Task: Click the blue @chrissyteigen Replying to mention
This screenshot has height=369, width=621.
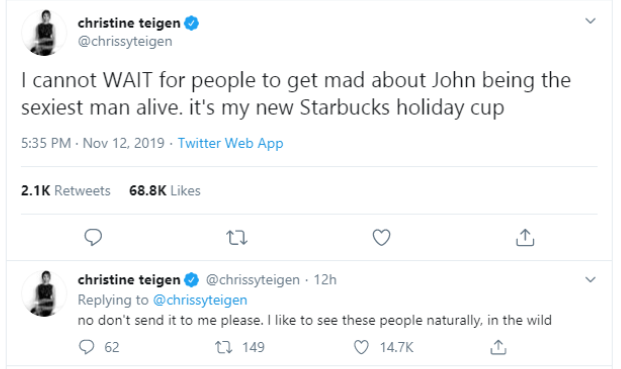Action: (200, 300)
